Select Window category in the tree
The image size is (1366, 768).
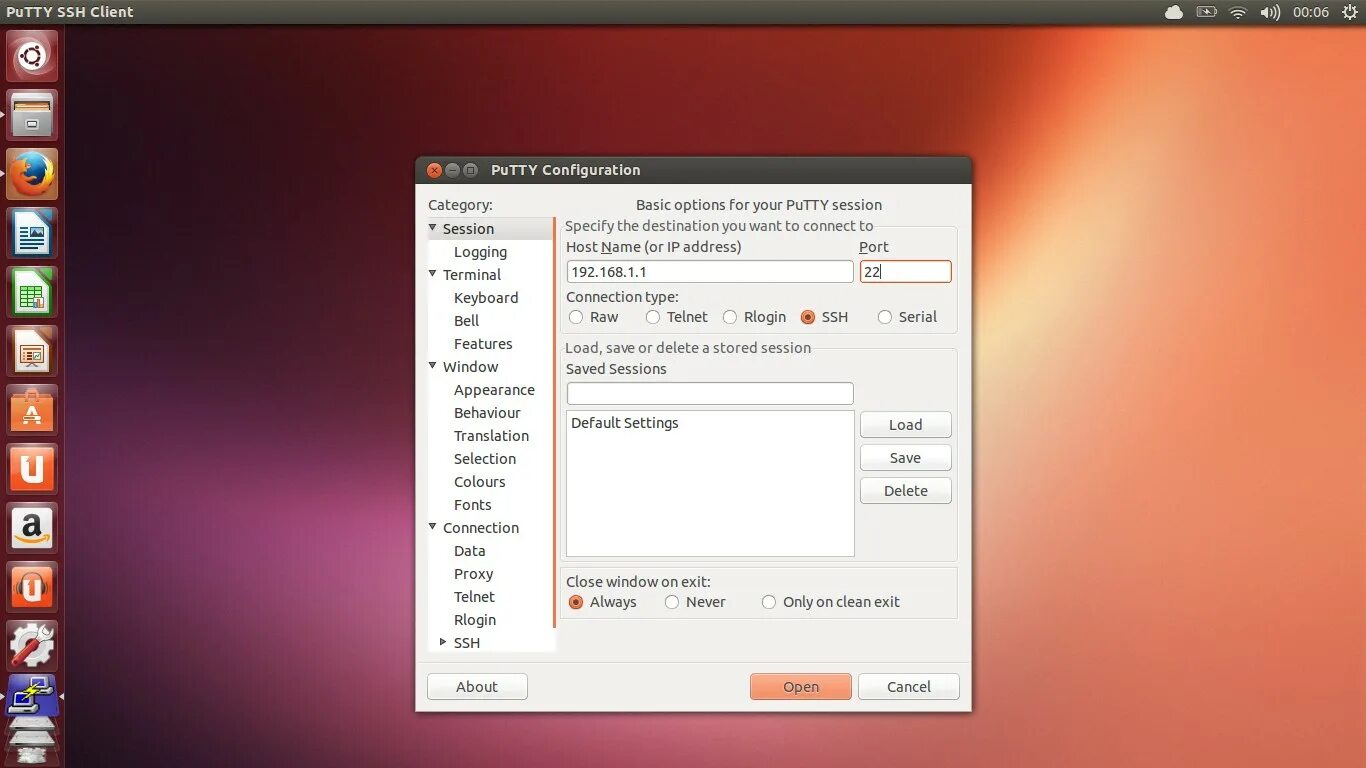[x=470, y=367]
